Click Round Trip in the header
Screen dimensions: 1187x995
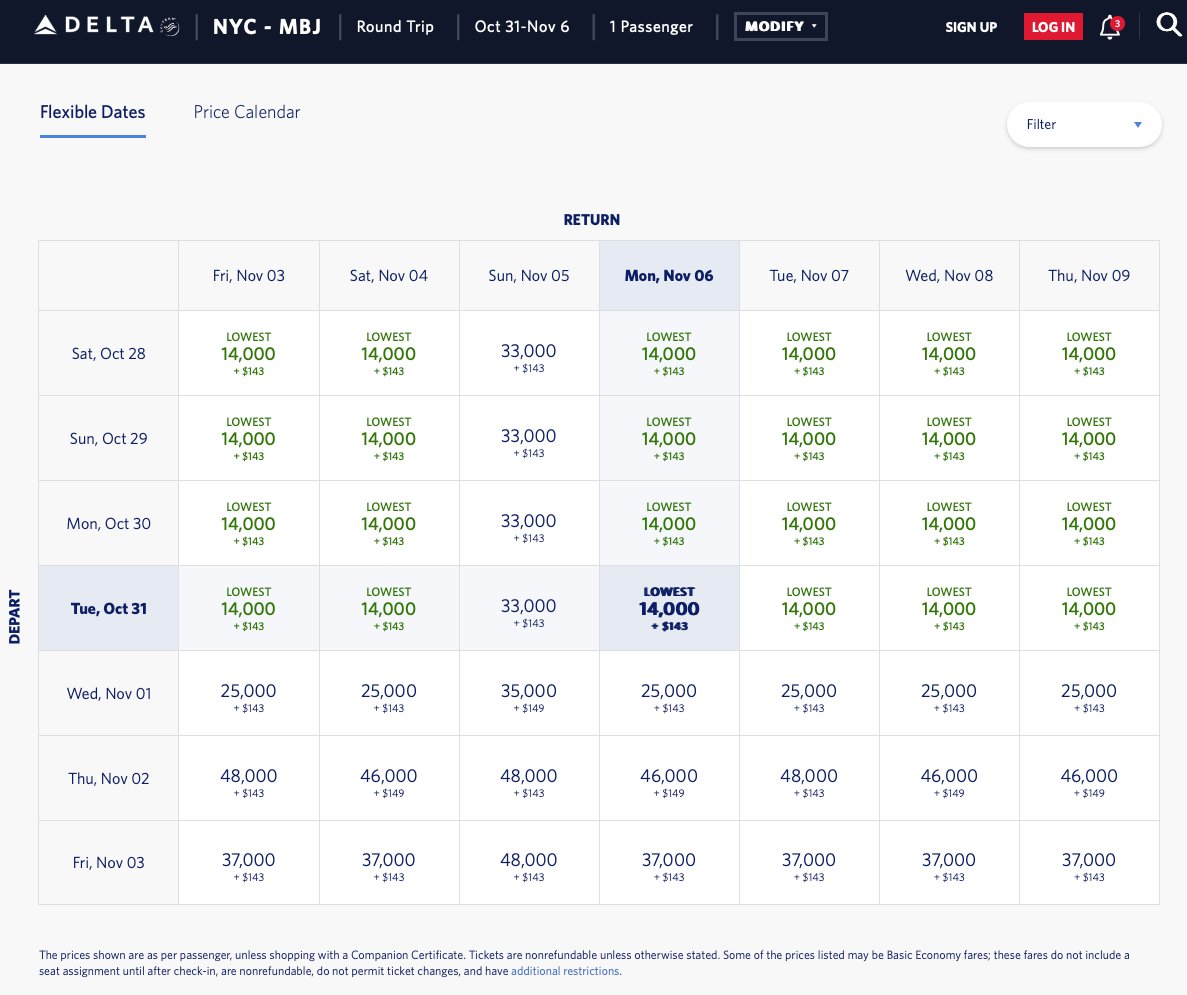394,26
